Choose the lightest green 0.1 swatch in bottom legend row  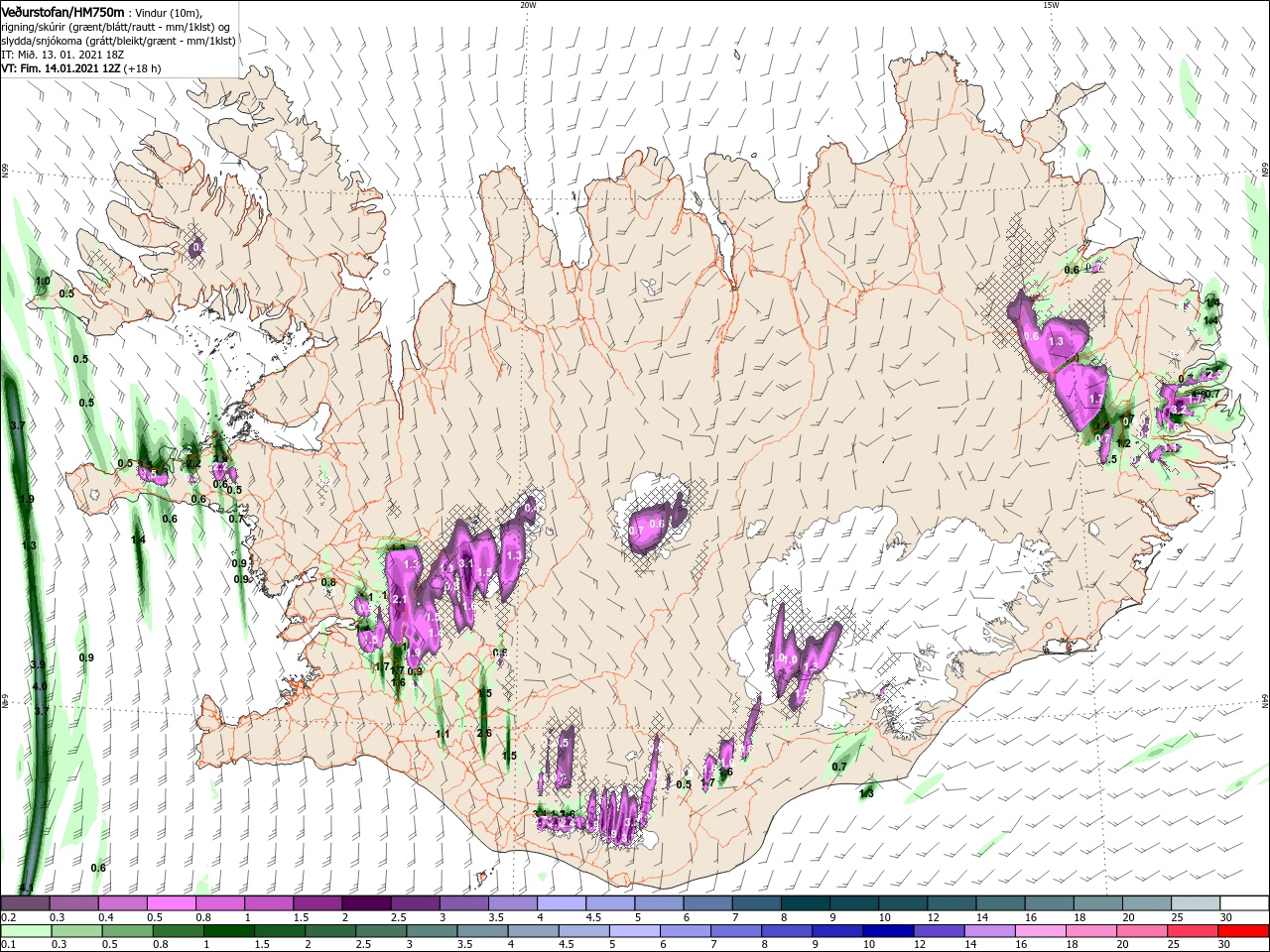tap(25, 932)
